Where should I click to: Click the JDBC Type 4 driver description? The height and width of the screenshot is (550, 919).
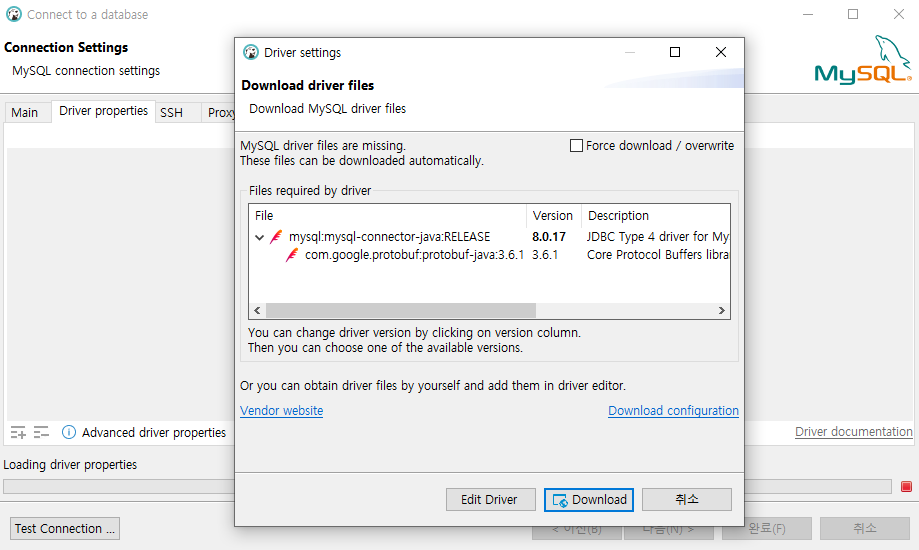(x=658, y=237)
